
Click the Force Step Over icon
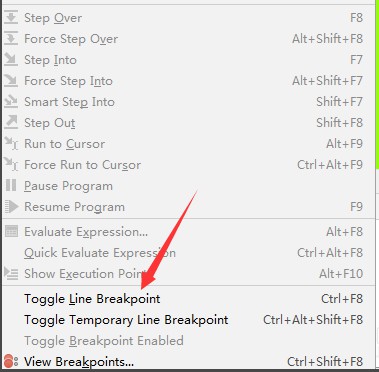pyautogui.click(x=11, y=39)
